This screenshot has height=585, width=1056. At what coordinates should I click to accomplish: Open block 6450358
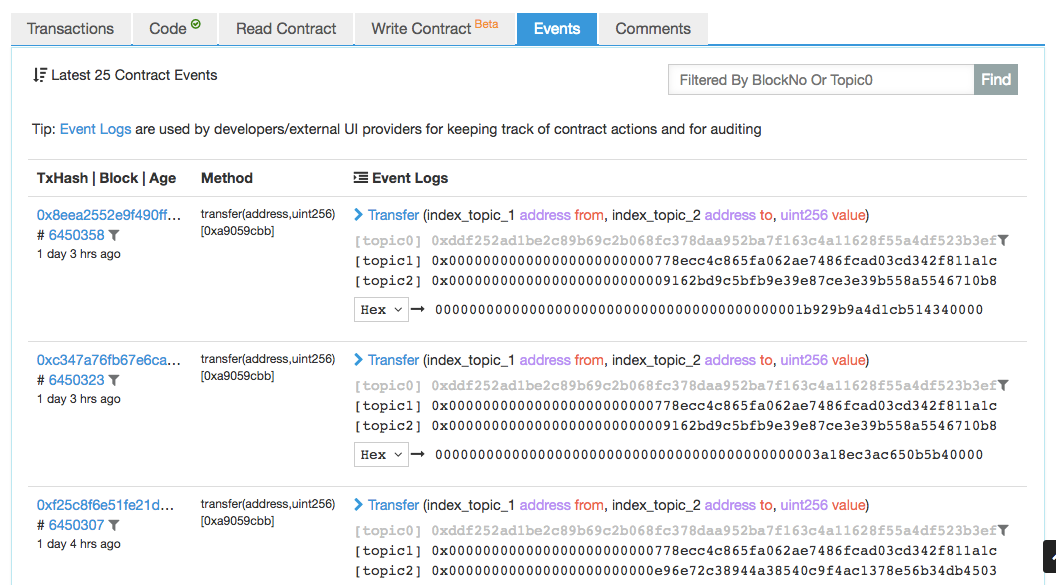click(76, 235)
